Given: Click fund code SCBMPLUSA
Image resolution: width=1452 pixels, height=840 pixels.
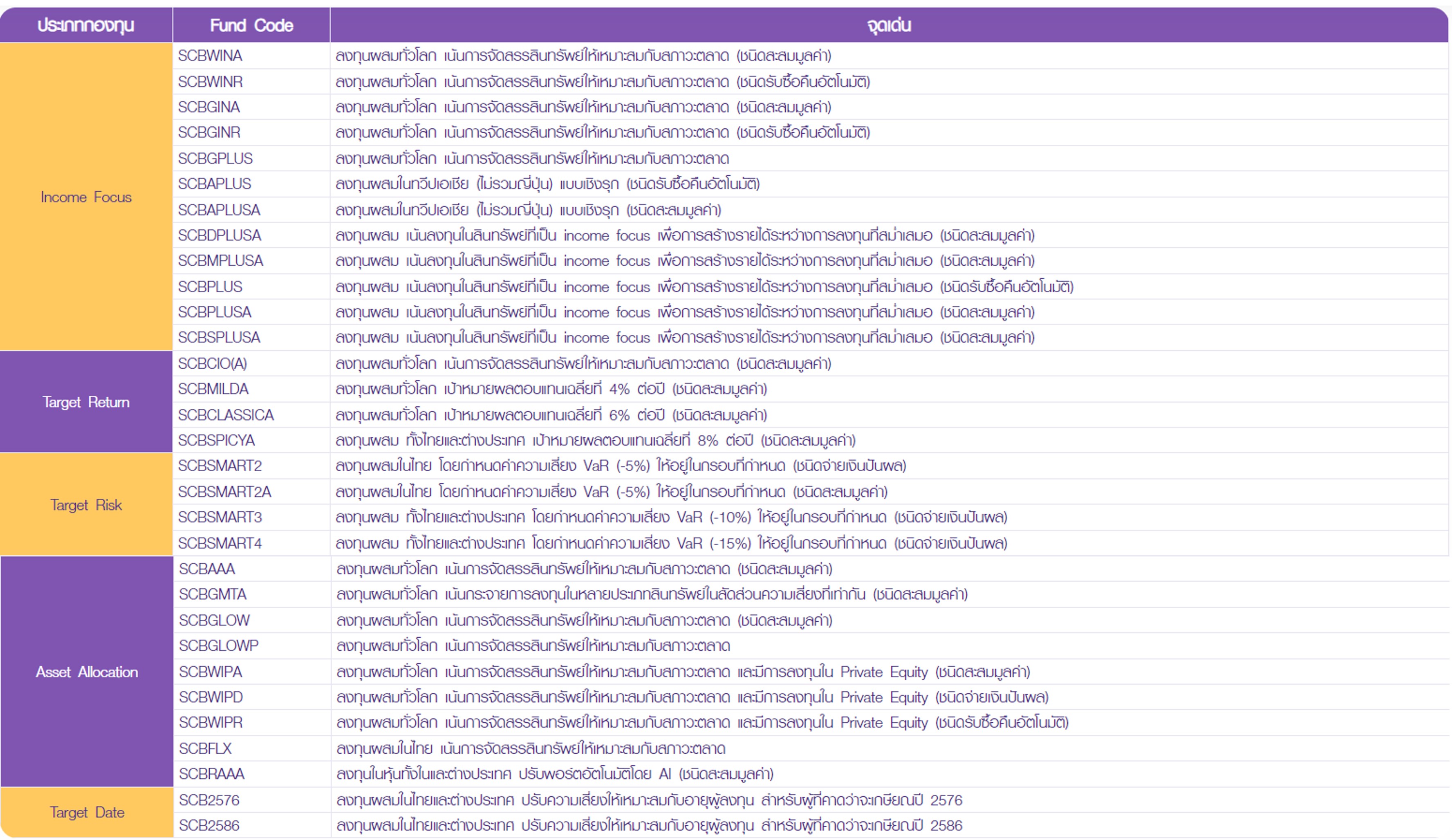Looking at the screenshot, I should (220, 260).
